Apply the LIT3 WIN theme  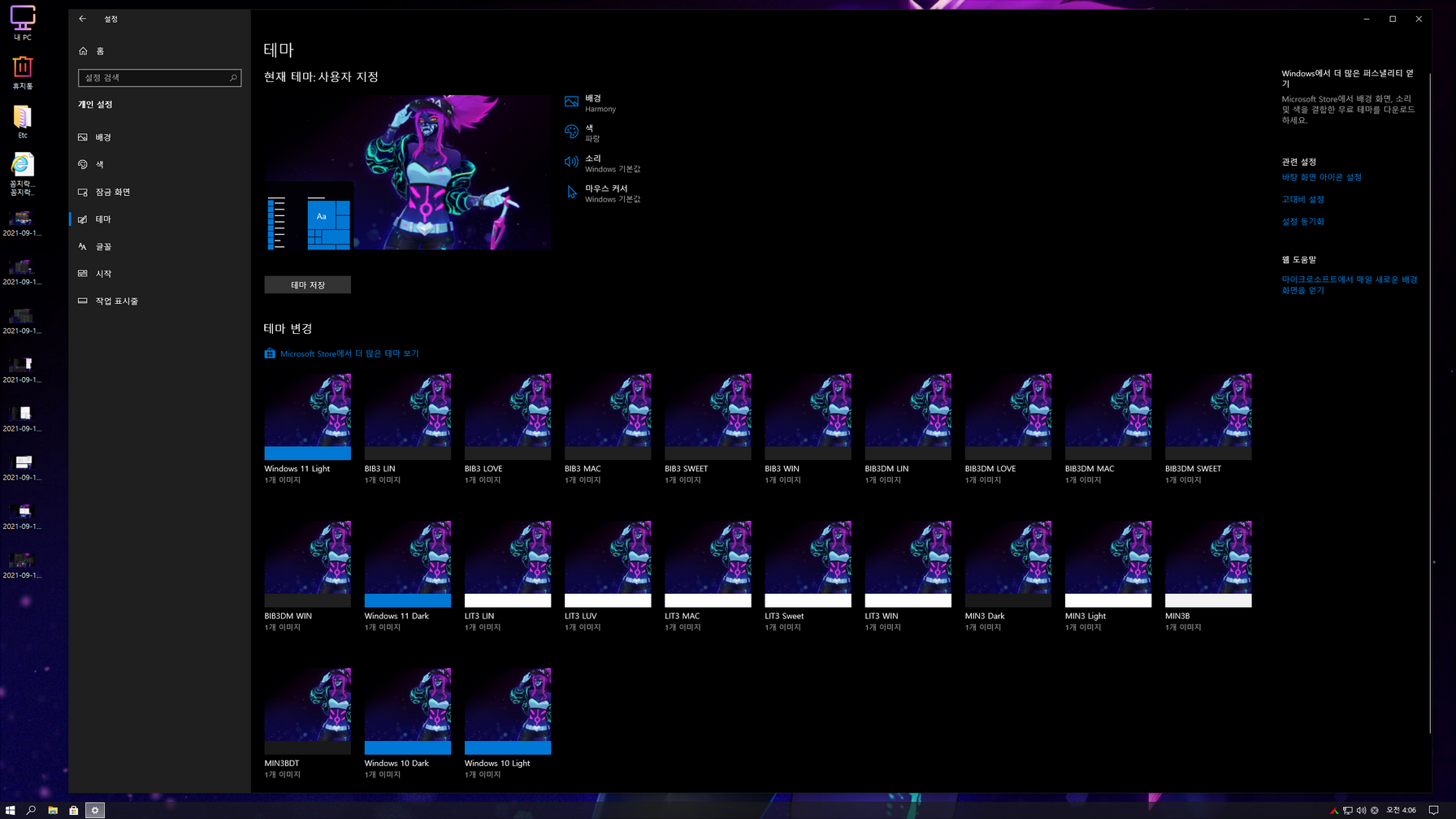pyautogui.click(x=908, y=576)
